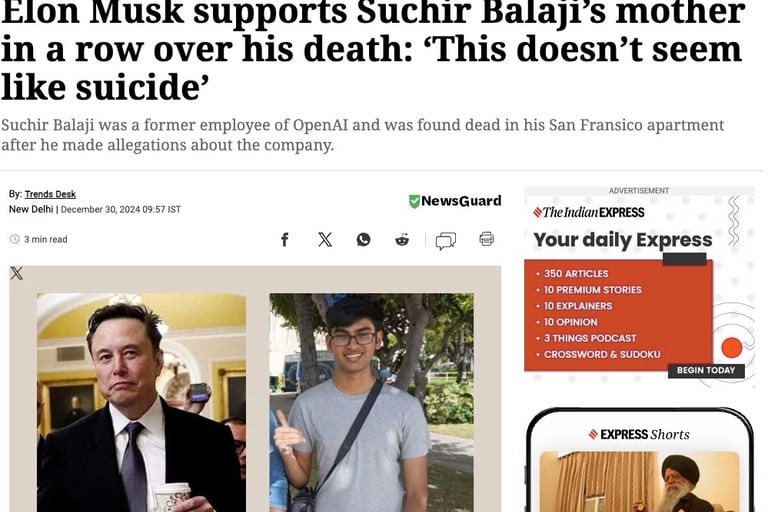The height and width of the screenshot is (512, 768).
Task: Share the article on X
Action: 325,240
